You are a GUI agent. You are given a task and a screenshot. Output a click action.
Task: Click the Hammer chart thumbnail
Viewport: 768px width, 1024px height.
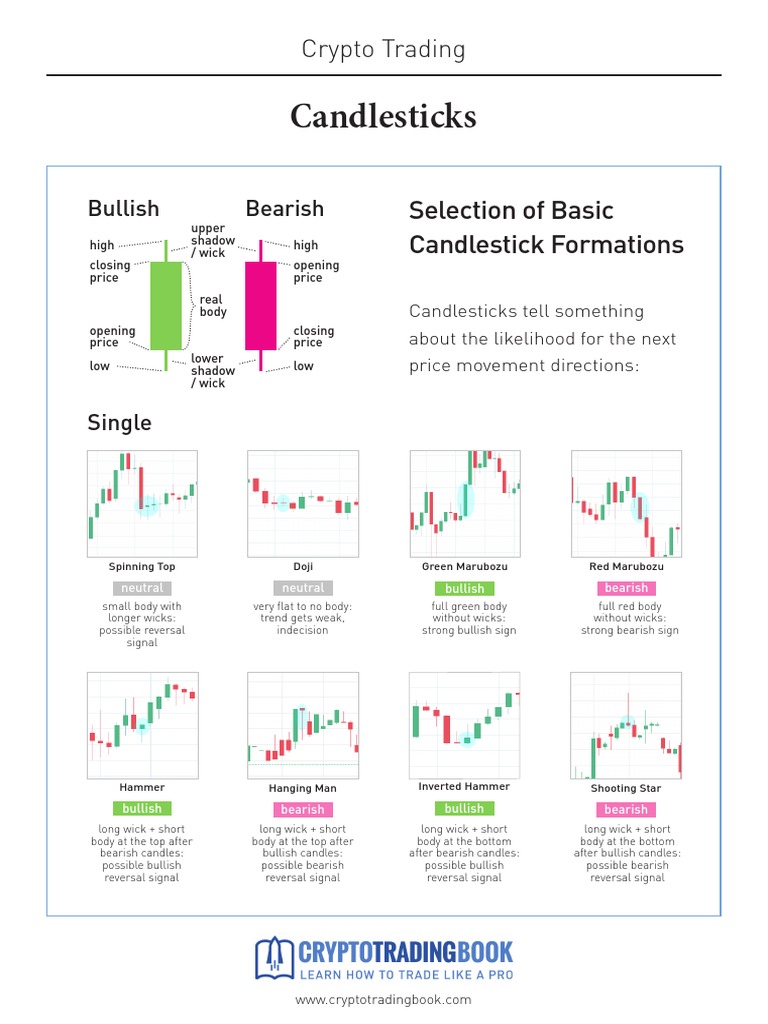click(x=142, y=725)
